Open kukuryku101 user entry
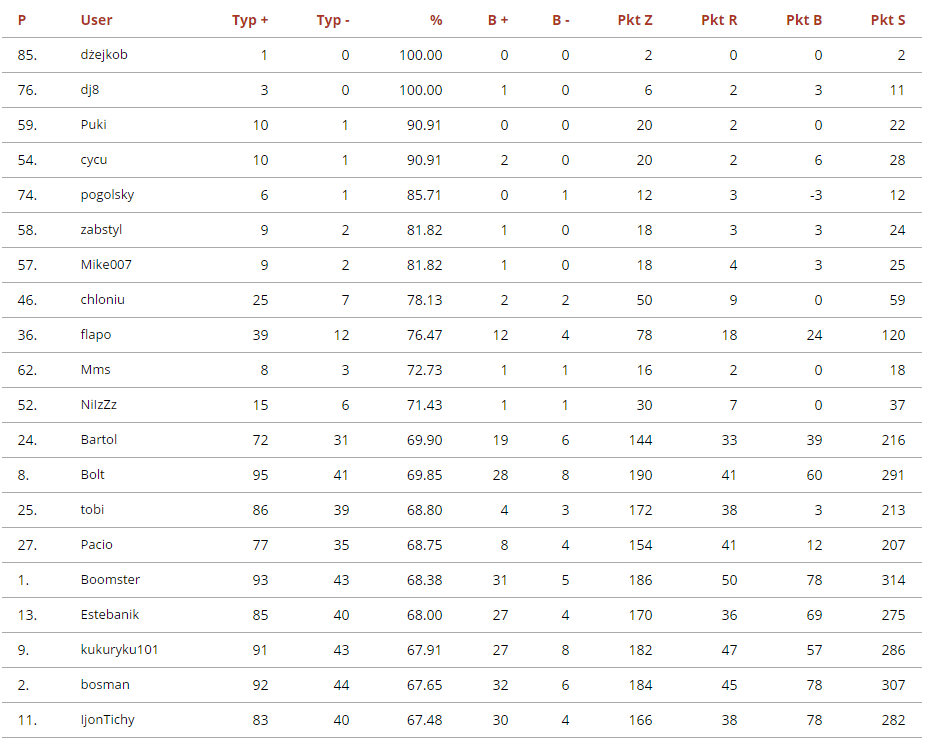 click(119, 650)
